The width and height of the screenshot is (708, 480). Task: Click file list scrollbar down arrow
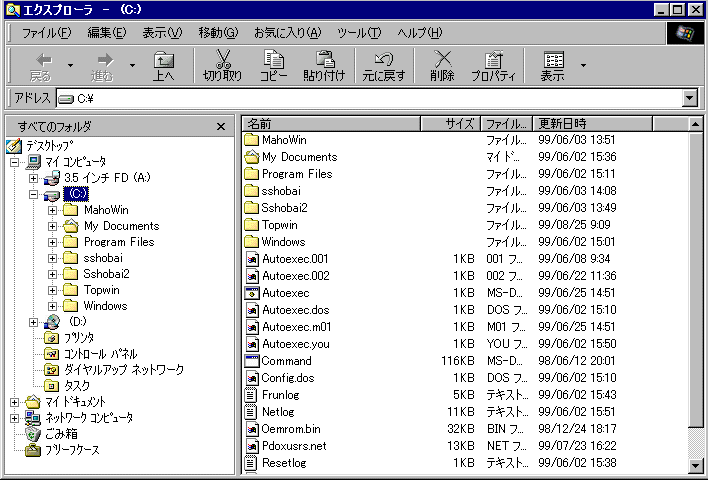click(696, 466)
